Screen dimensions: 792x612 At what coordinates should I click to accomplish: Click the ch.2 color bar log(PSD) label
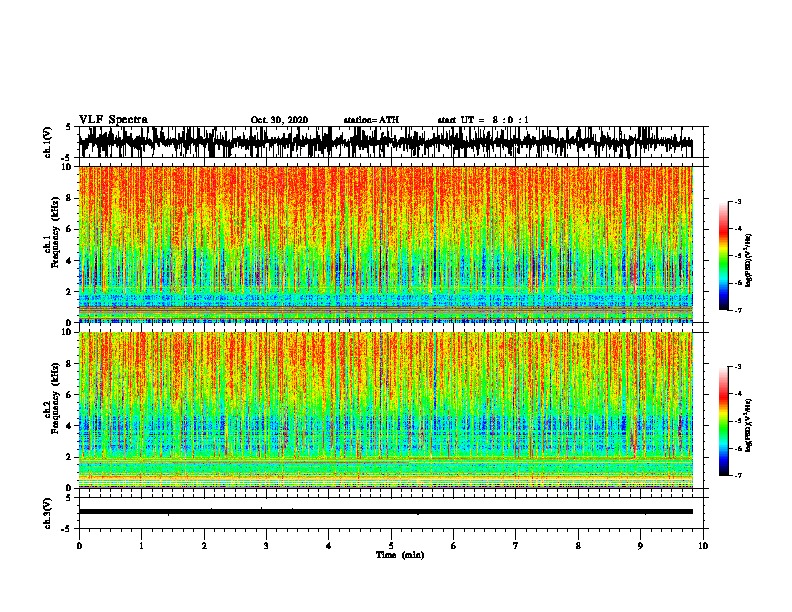pyautogui.click(x=749, y=425)
